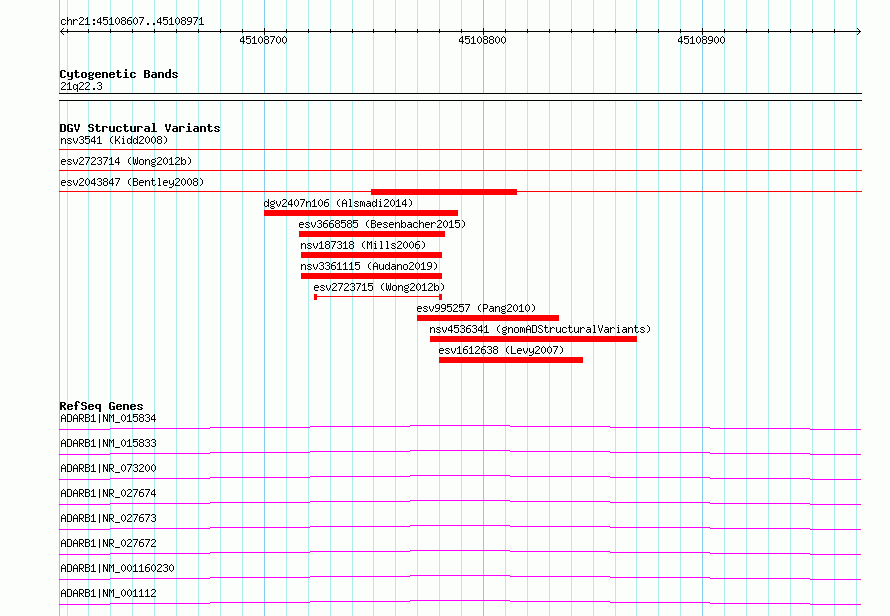This screenshot has width=890, height=616.
Task: Open the nsv4536341 (gnomADStructuralVariants) label
Action: [x=540, y=329]
